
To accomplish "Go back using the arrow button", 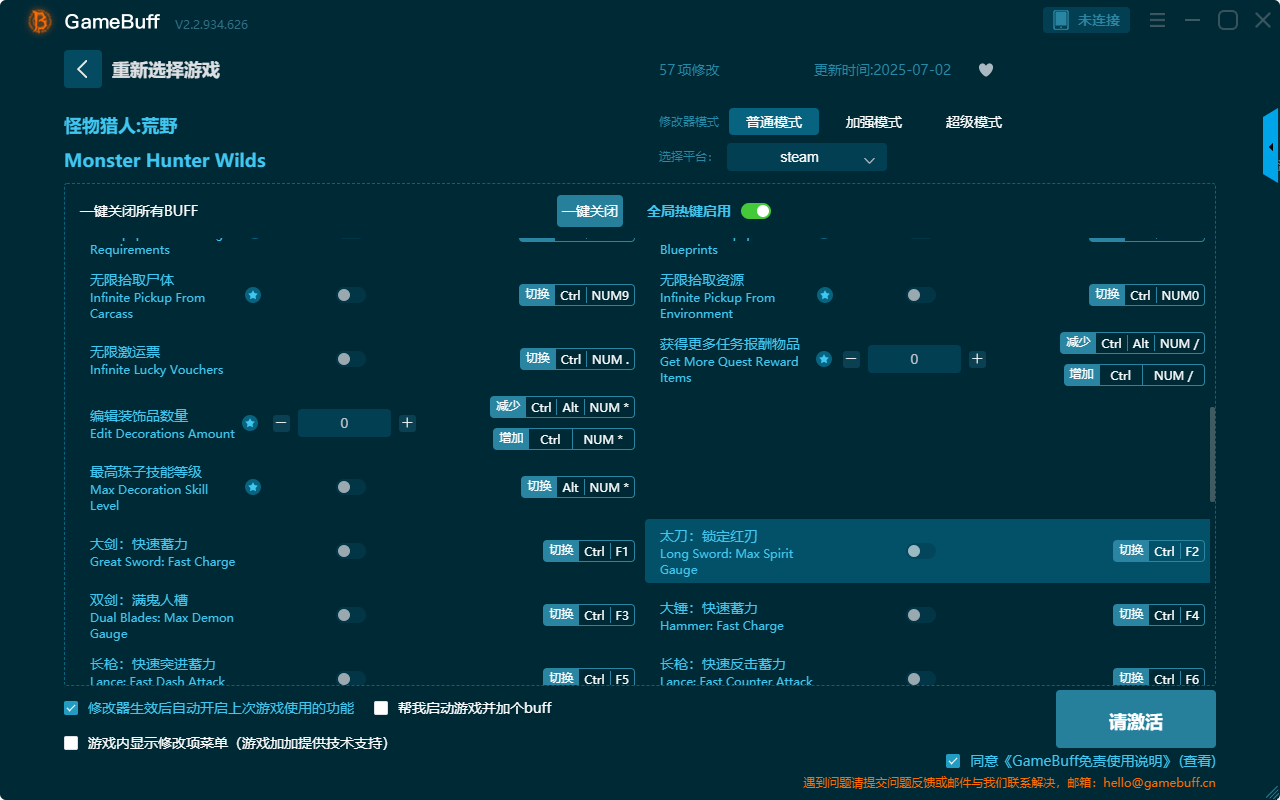I will 83,69.
